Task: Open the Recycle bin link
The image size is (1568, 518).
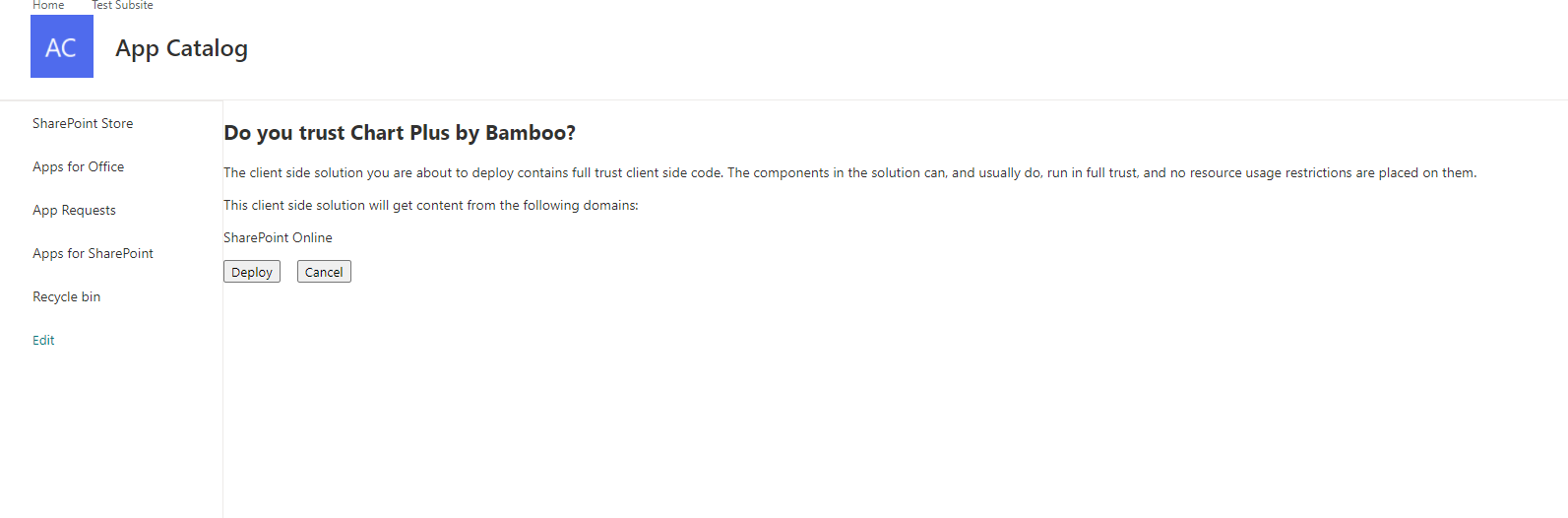Action: (66, 296)
